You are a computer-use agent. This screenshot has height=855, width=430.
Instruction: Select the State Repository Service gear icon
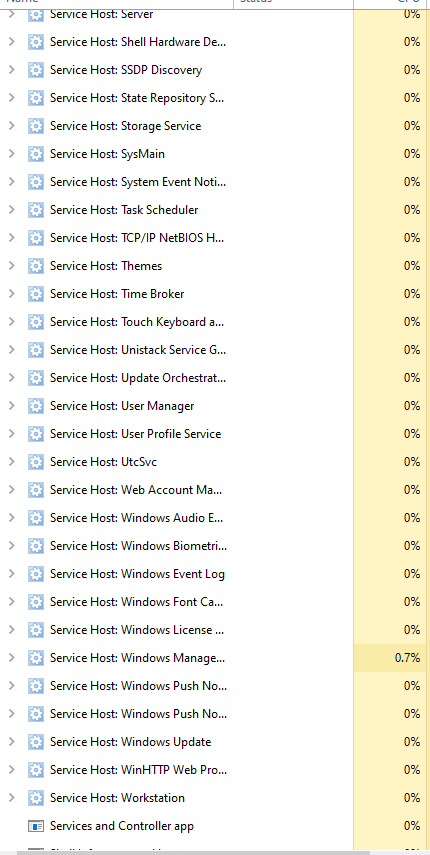[35, 98]
